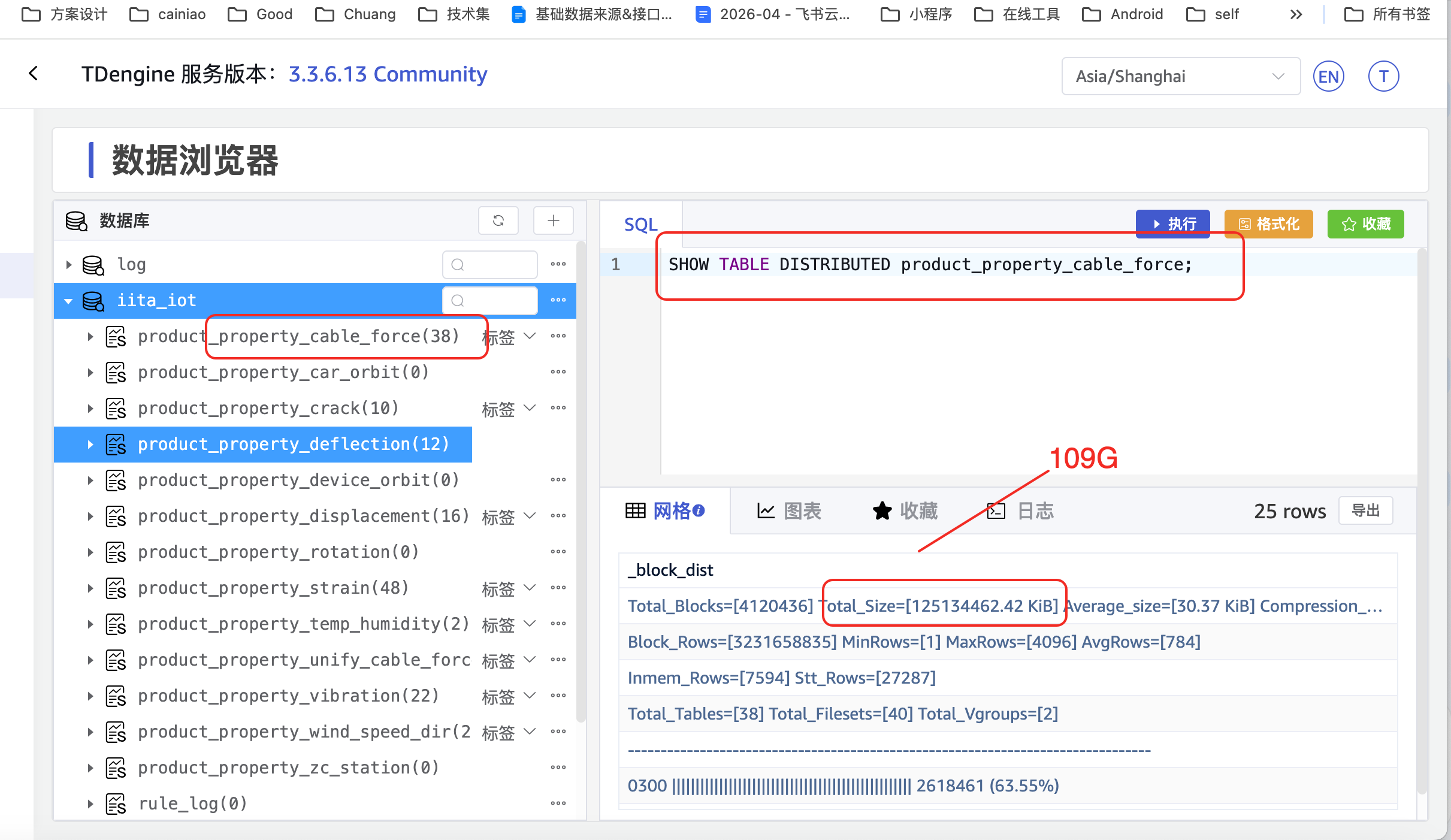Click the log database search field
1451x840 pixels.
point(489,264)
